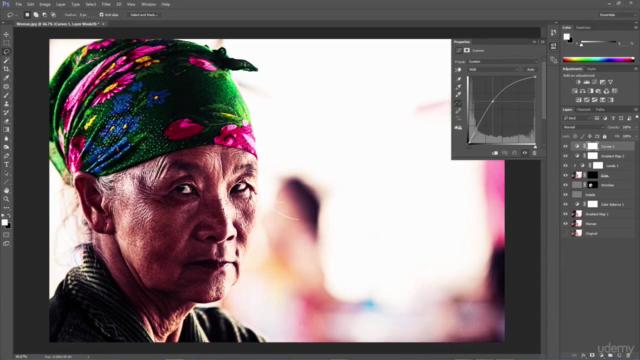
Task: Delete the adjustment with the Properties trash icon
Action: 534,153
